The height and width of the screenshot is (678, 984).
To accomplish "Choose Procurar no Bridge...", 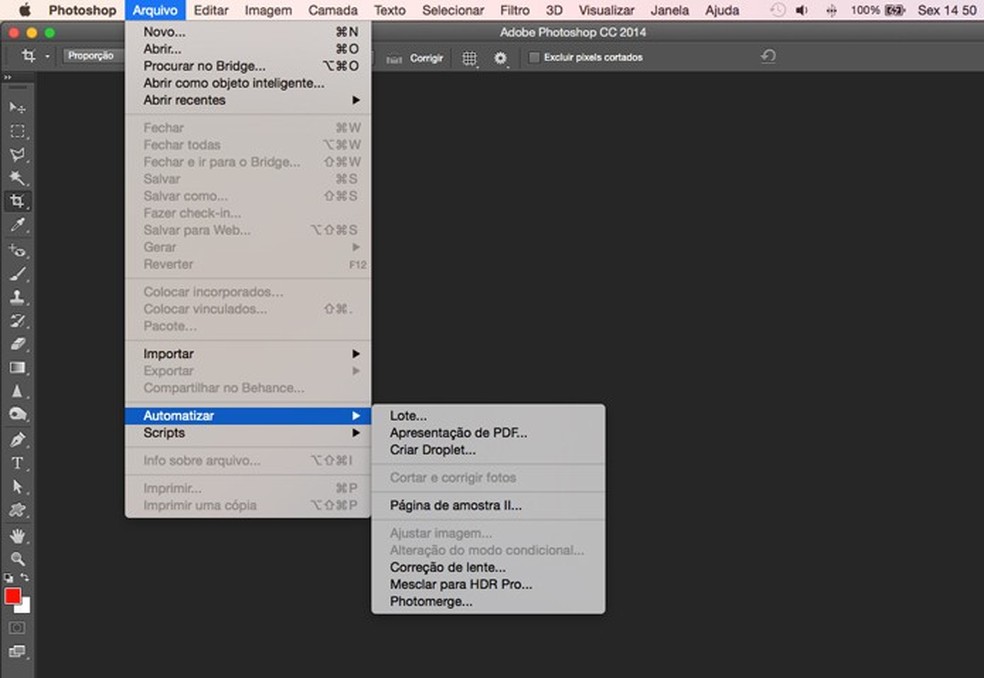I will [x=248, y=66].
